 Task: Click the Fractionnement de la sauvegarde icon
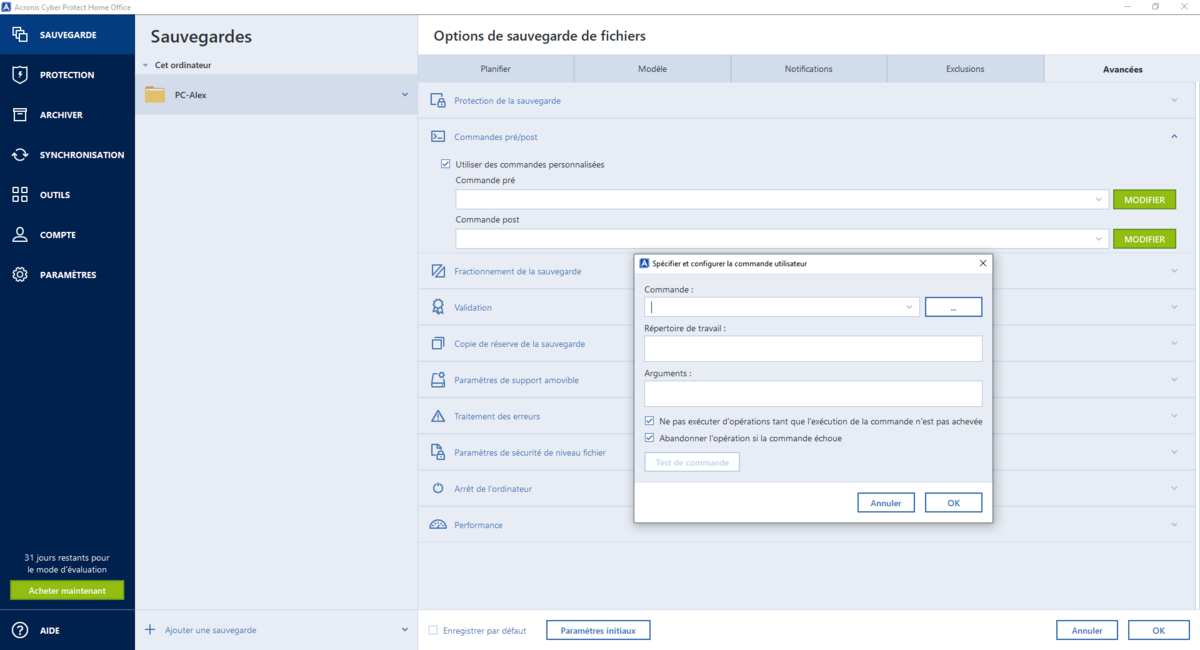coord(438,271)
